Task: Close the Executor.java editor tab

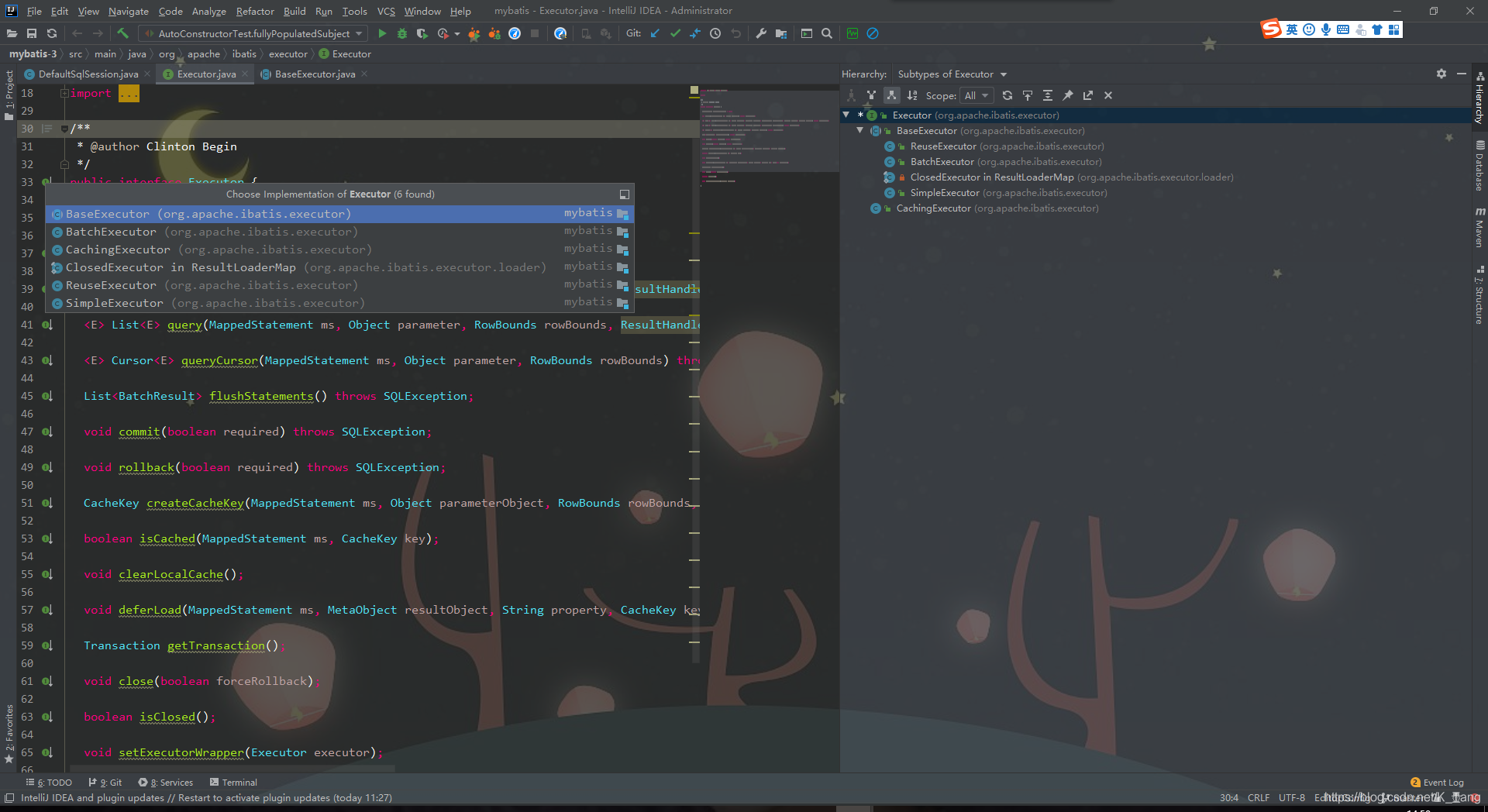Action: point(245,74)
